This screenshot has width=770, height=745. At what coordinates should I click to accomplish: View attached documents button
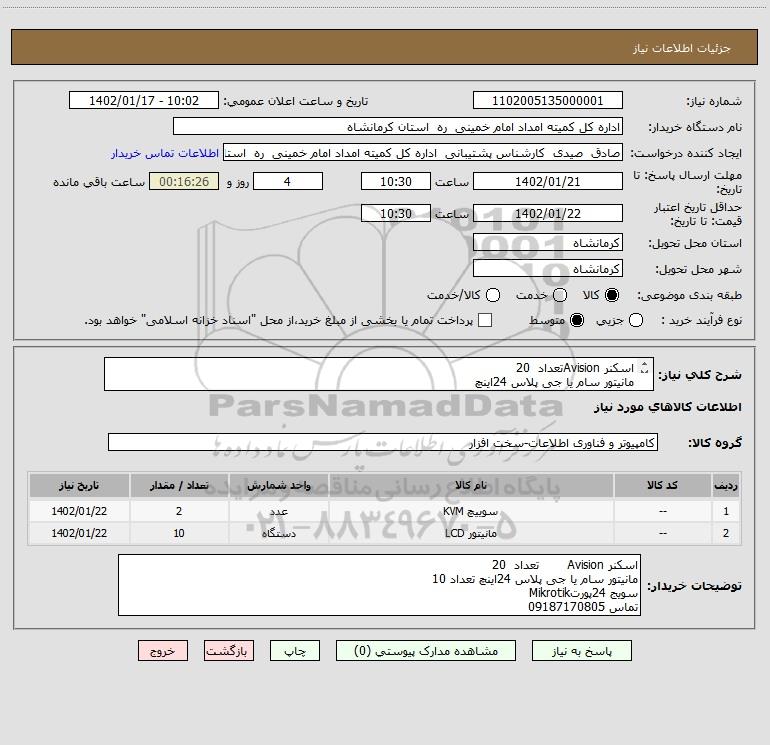click(x=426, y=651)
